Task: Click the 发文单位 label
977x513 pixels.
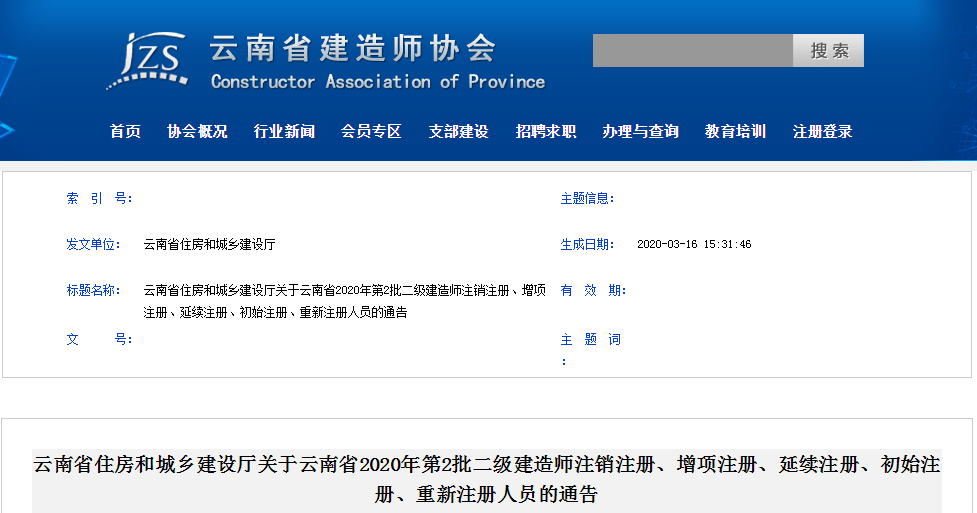Action: (x=93, y=244)
